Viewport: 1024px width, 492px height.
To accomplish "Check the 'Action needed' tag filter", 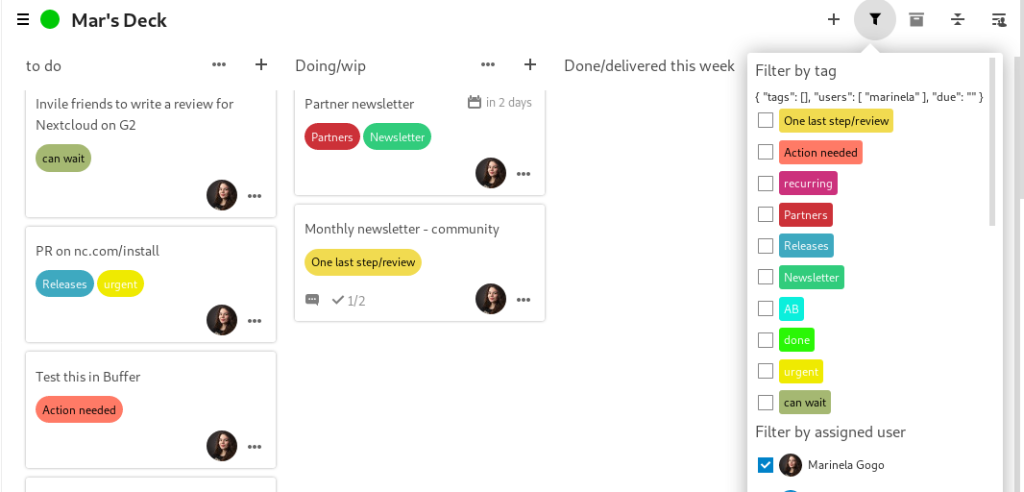I will [765, 152].
